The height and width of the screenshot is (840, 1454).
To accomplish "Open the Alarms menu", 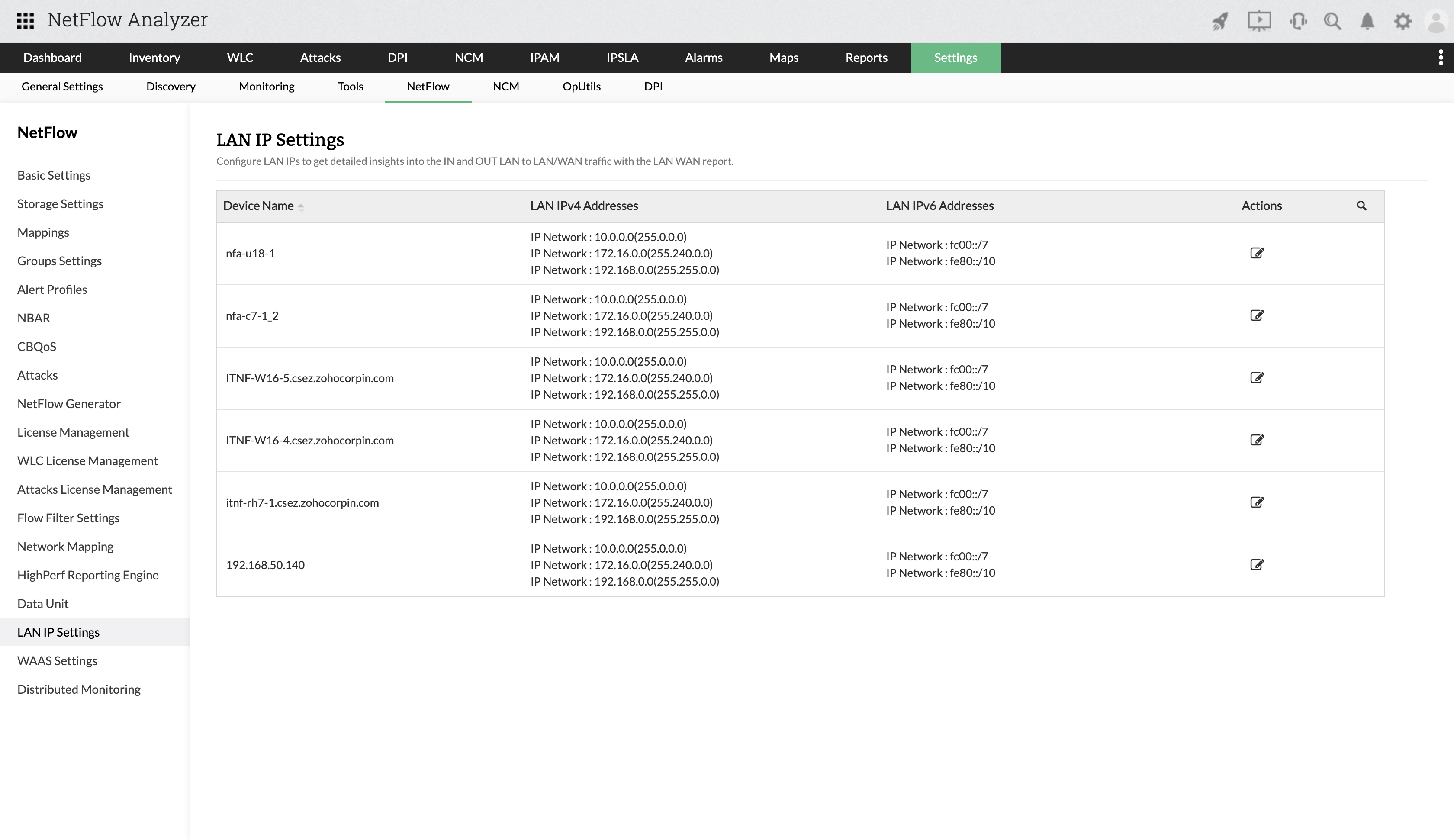I will (703, 58).
